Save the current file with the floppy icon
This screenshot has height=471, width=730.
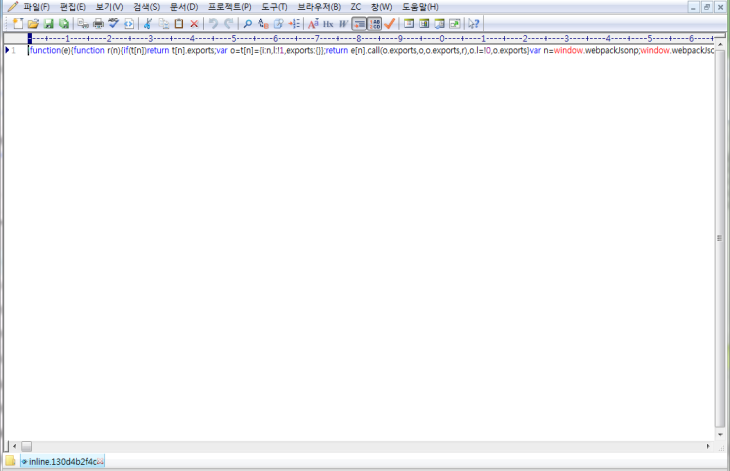click(x=48, y=23)
